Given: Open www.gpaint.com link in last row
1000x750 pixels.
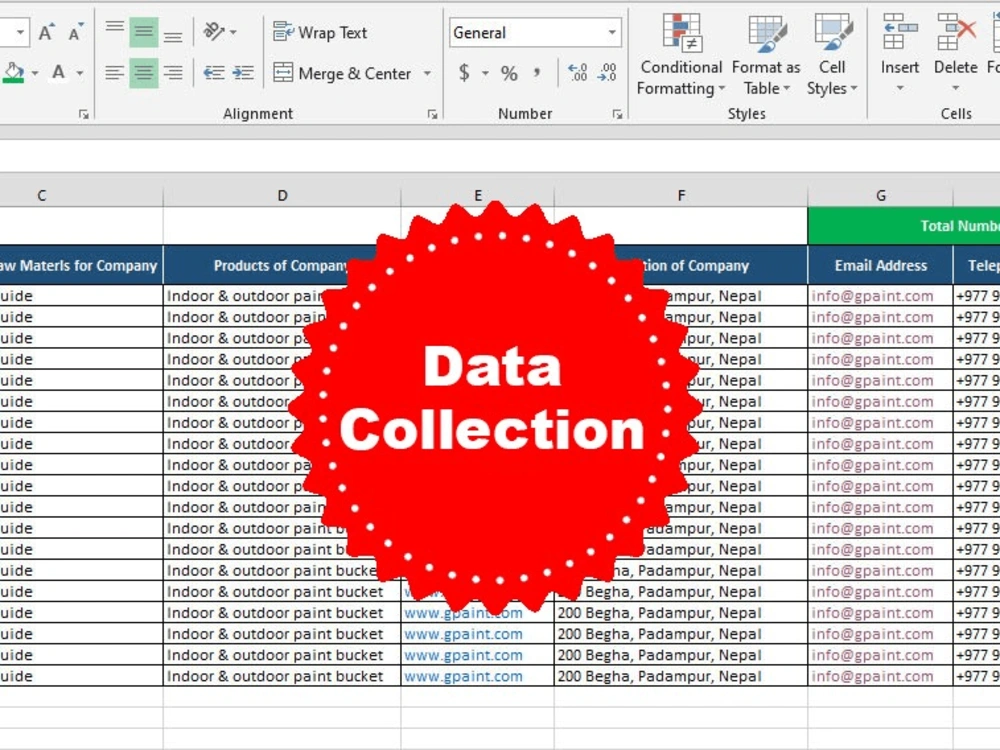Looking at the screenshot, I should [x=463, y=676].
